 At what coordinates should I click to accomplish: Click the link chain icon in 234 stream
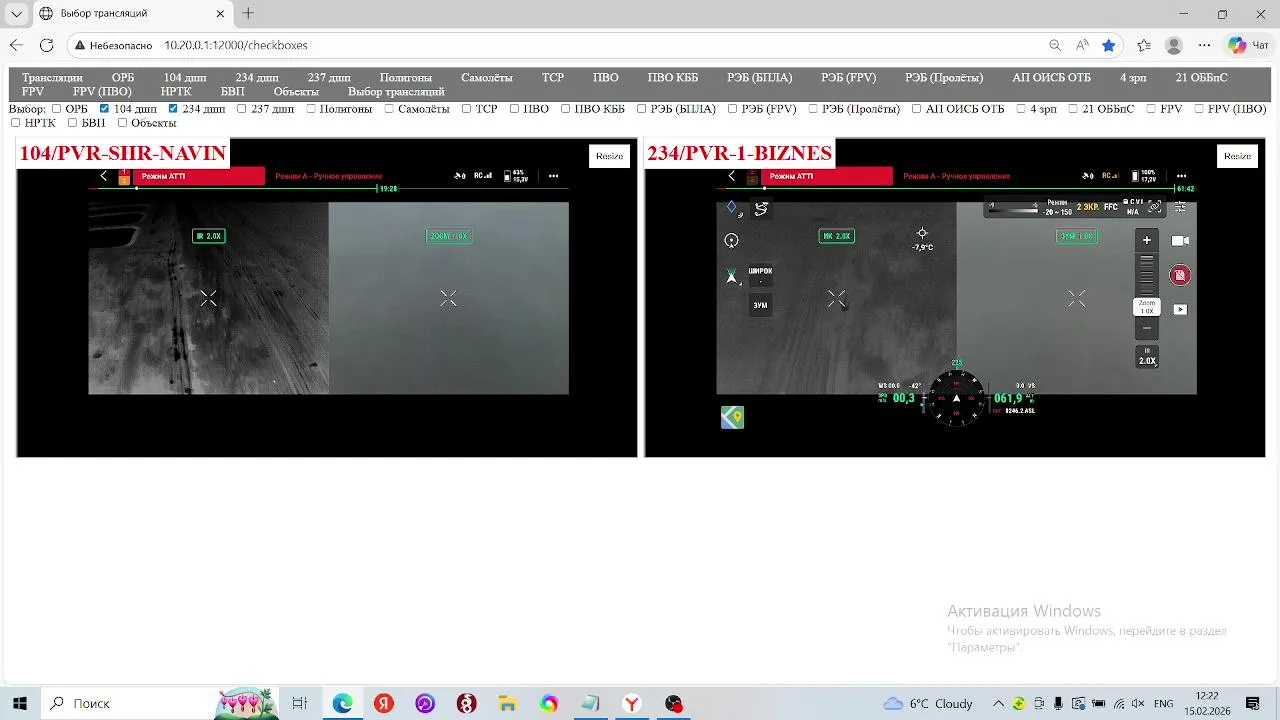[1155, 207]
